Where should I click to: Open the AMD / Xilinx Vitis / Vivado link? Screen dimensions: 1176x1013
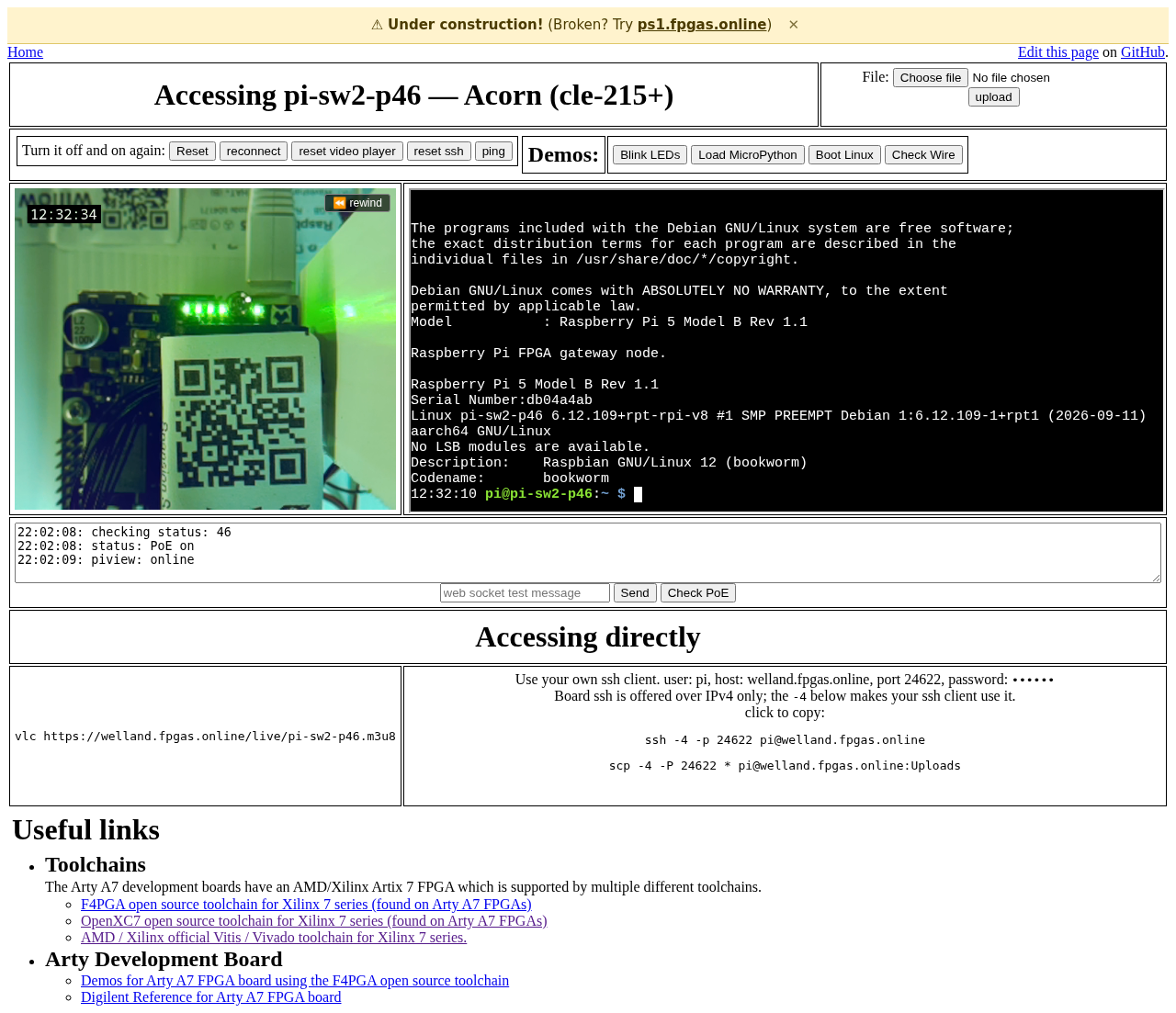274,938
